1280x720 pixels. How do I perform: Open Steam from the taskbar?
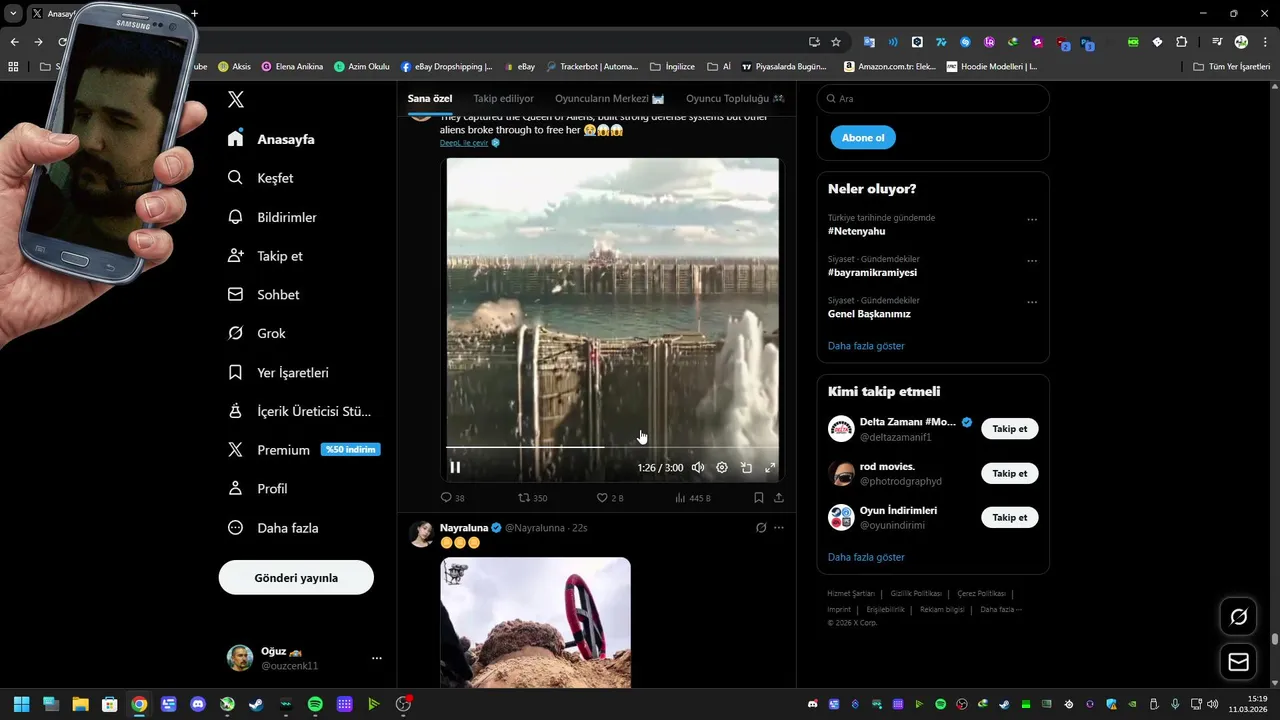pos(256,704)
